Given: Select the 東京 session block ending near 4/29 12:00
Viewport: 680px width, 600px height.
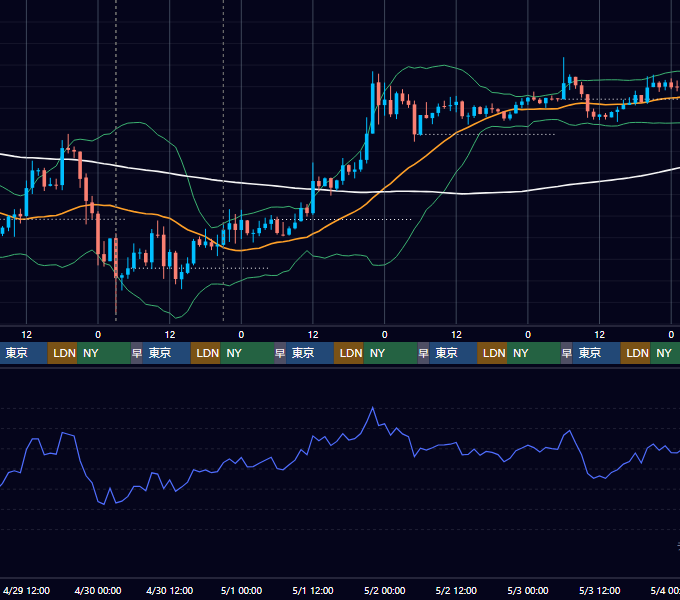Looking at the screenshot, I should point(24,353).
